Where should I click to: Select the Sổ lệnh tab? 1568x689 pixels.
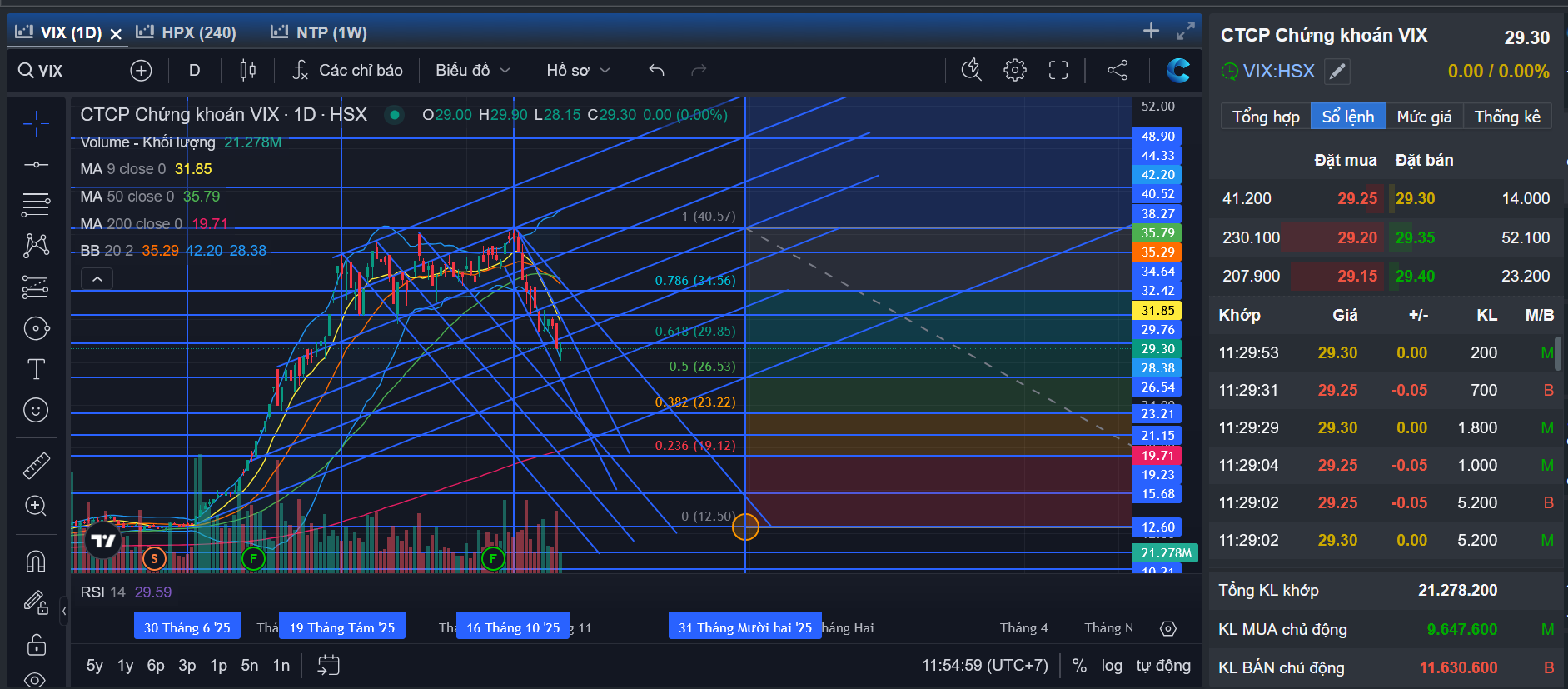pos(1348,117)
